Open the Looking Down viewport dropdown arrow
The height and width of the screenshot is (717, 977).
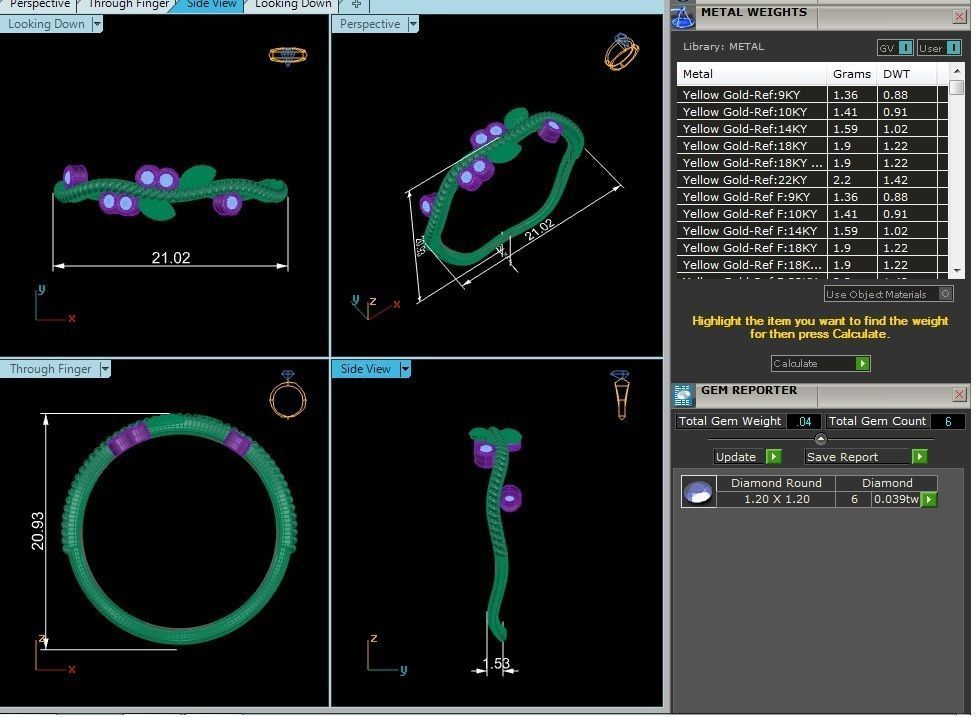coord(97,24)
